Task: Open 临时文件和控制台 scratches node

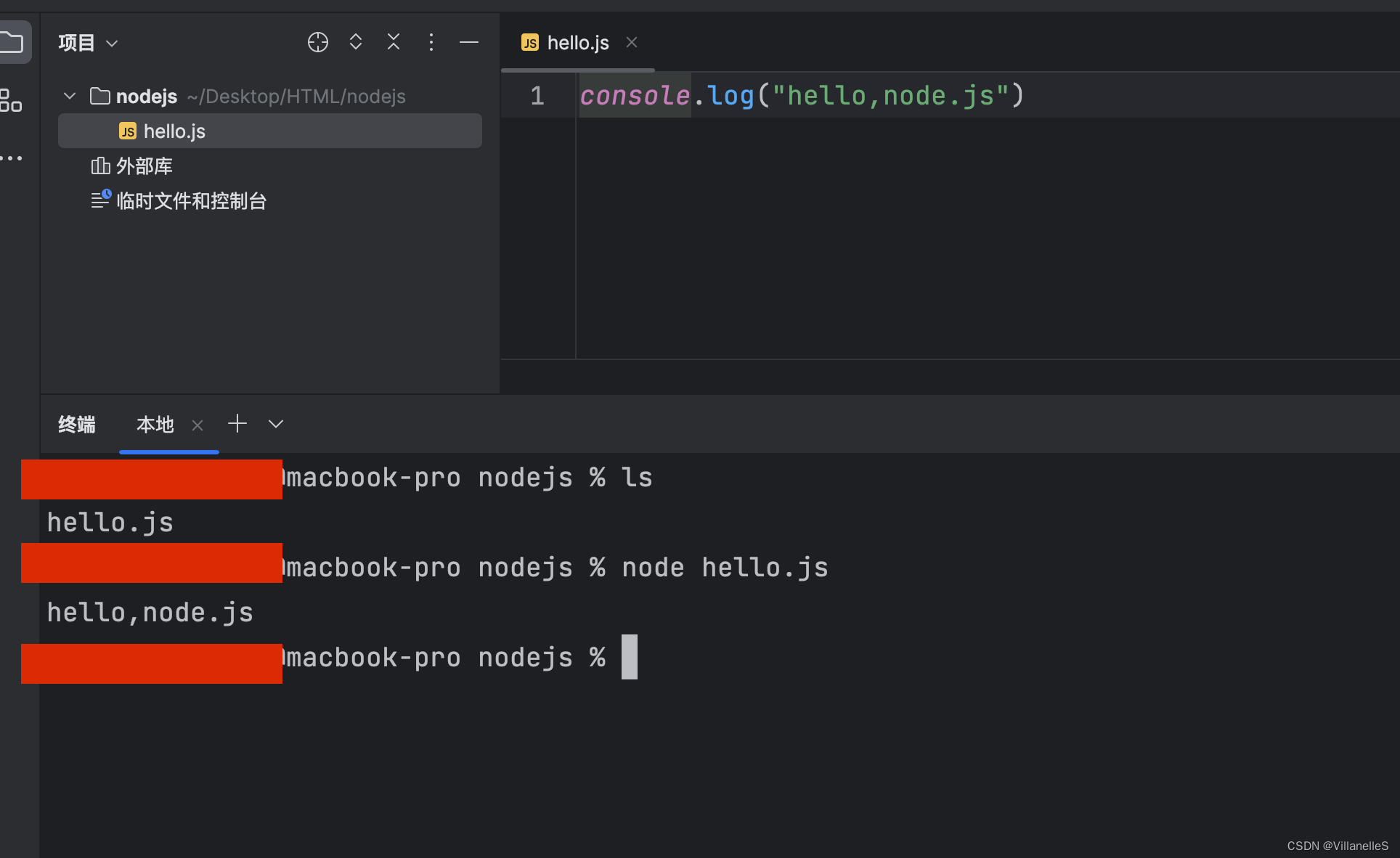Action: 179,201
